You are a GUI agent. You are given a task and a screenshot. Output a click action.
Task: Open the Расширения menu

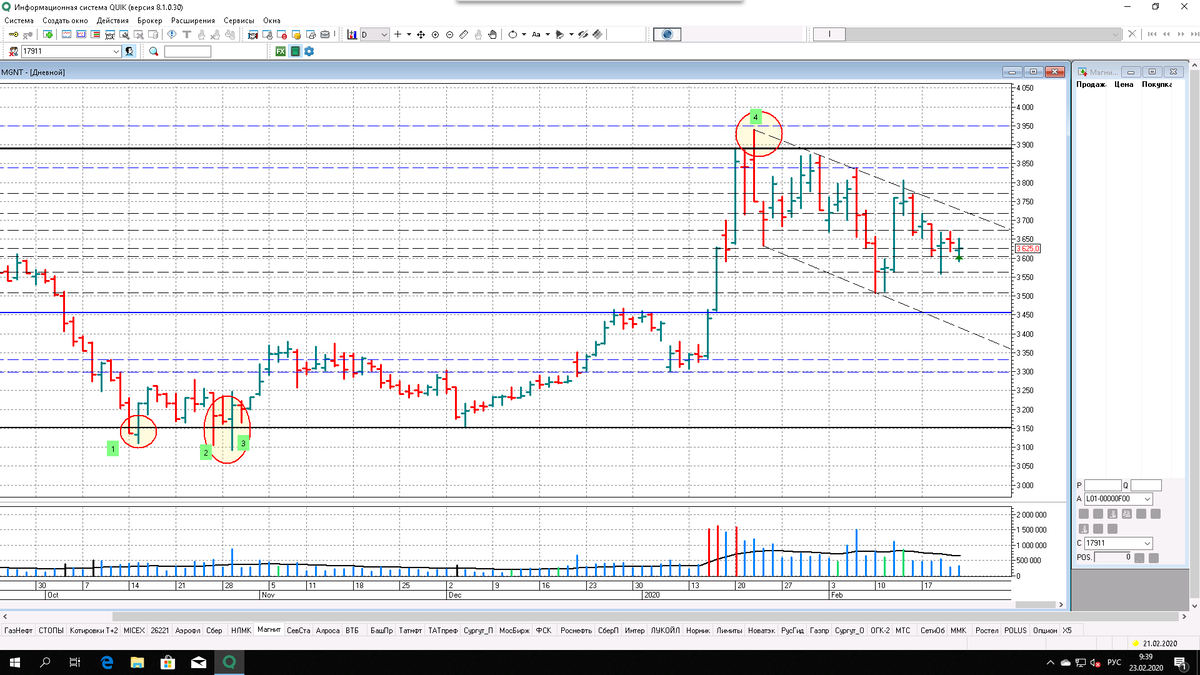pyautogui.click(x=192, y=20)
